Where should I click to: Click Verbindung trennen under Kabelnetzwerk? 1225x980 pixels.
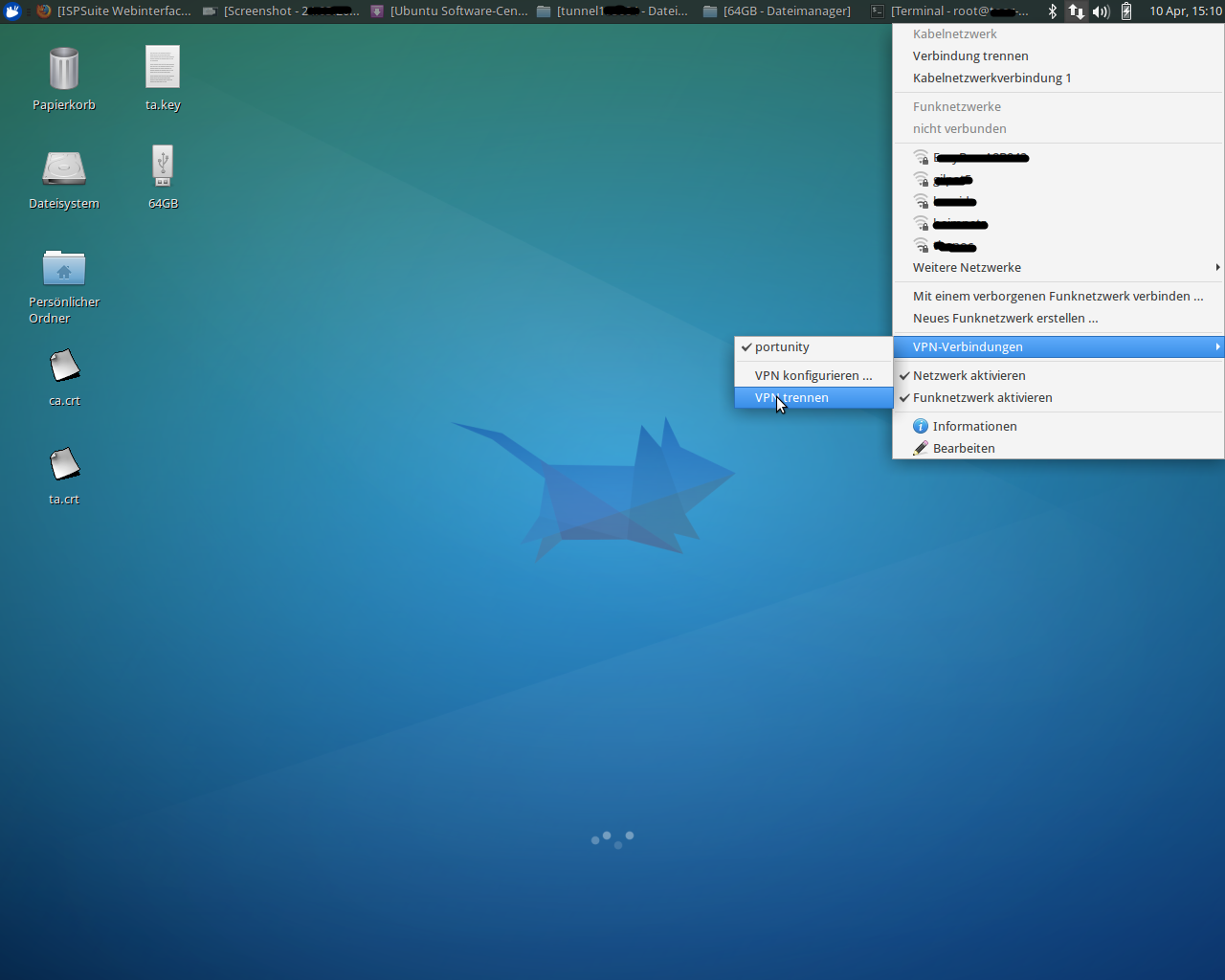970,56
